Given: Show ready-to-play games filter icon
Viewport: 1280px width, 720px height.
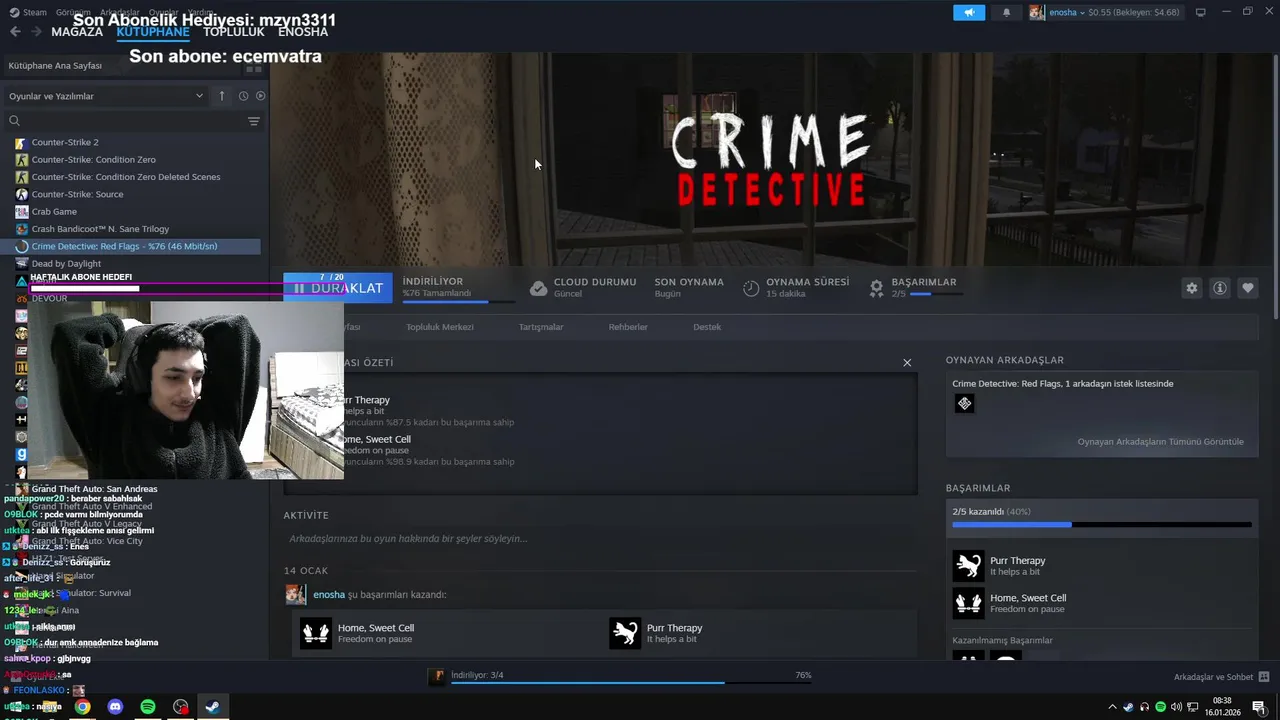Looking at the screenshot, I should tap(260, 96).
